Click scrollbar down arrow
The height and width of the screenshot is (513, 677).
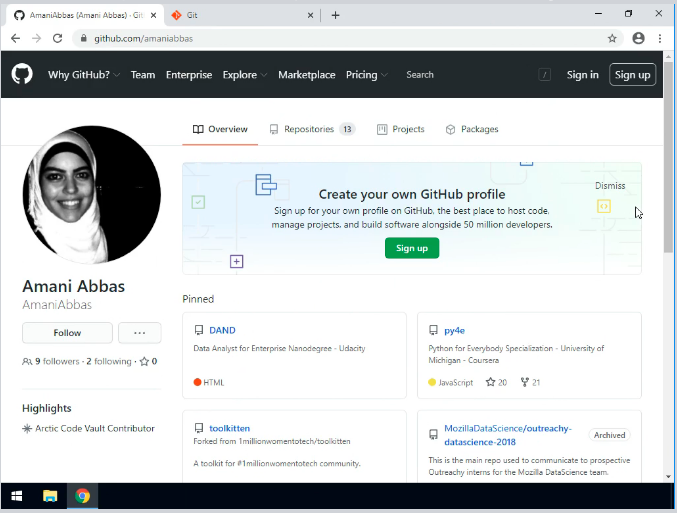point(668,477)
